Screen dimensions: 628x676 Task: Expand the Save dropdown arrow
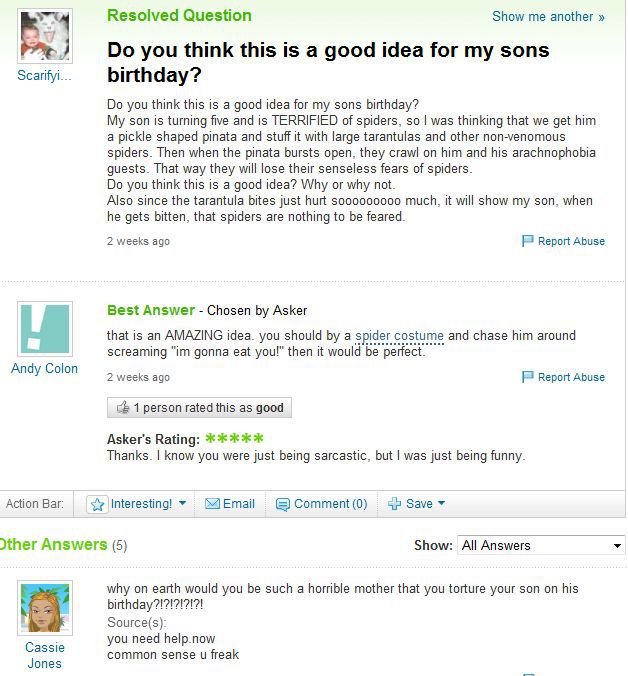[x=441, y=503]
